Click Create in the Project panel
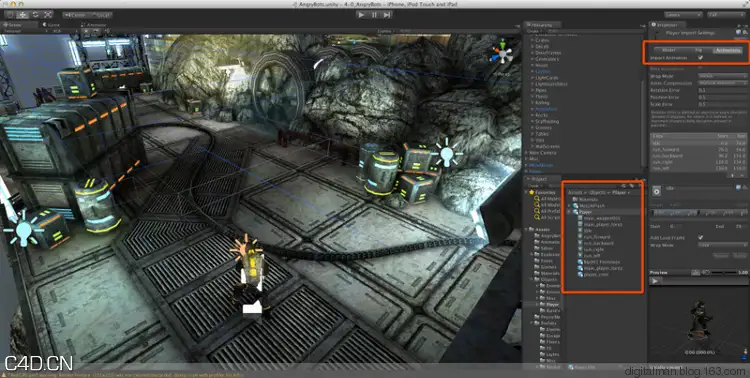Image resolution: width=750 pixels, height=378 pixels. coord(533,186)
